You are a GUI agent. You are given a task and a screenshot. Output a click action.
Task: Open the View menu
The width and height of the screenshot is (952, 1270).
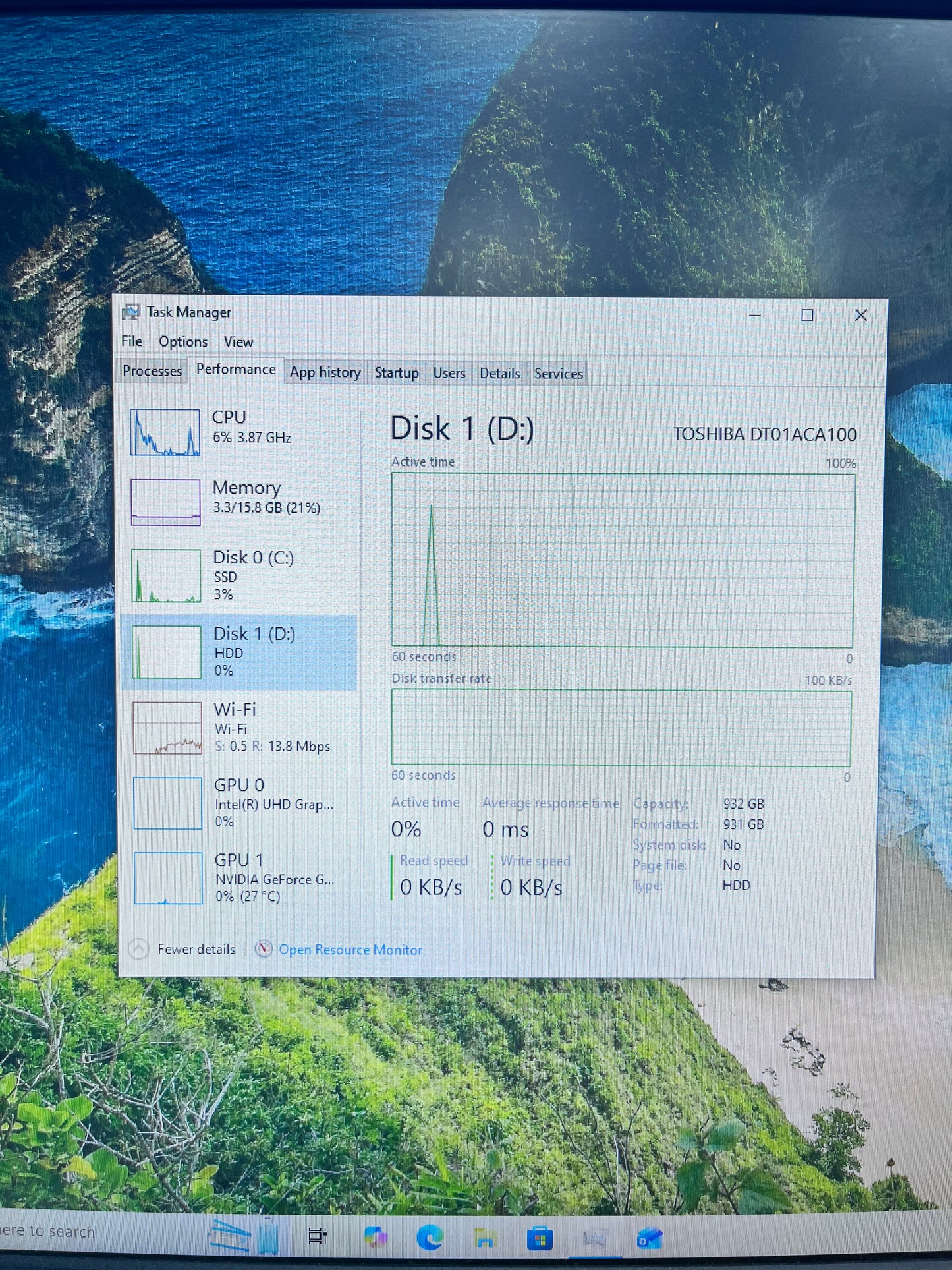(x=238, y=342)
